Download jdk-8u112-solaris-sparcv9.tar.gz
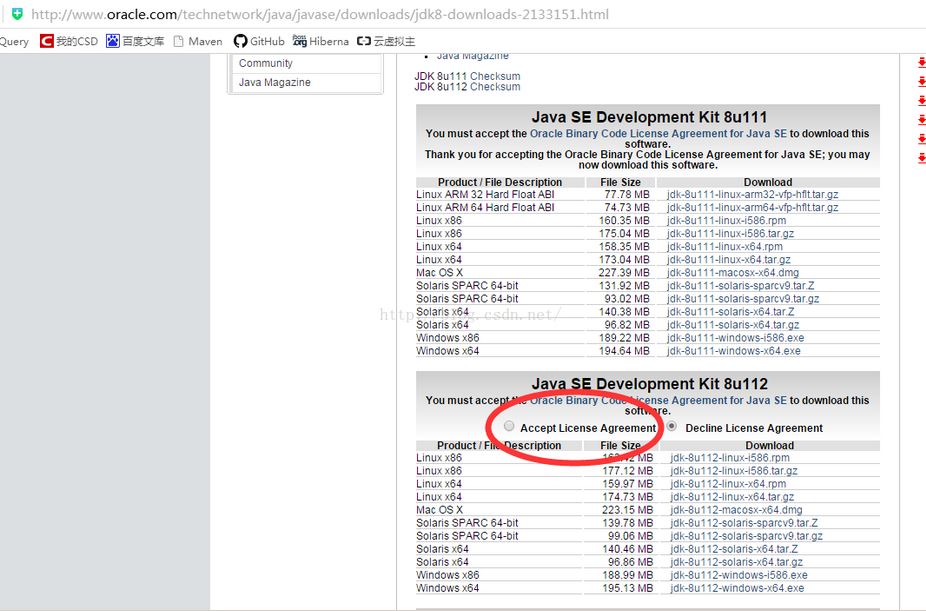This screenshot has height=611, width=926. 746,535
